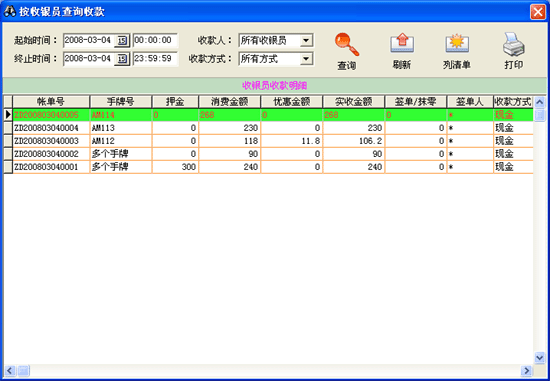Sort by the 实收金额 column header
This screenshot has height=381, width=550.
coord(353,102)
